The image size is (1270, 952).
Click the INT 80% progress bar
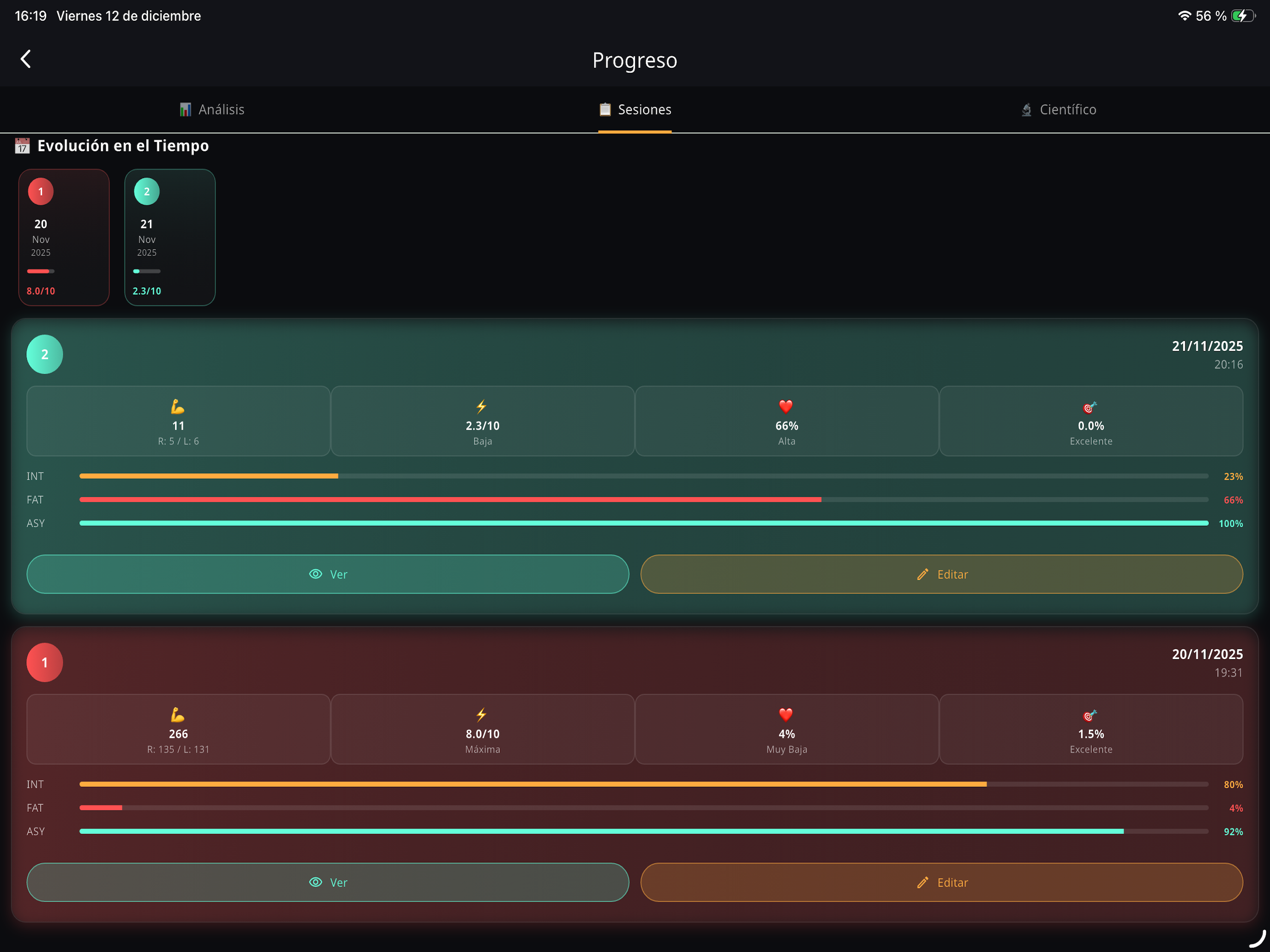point(644,785)
